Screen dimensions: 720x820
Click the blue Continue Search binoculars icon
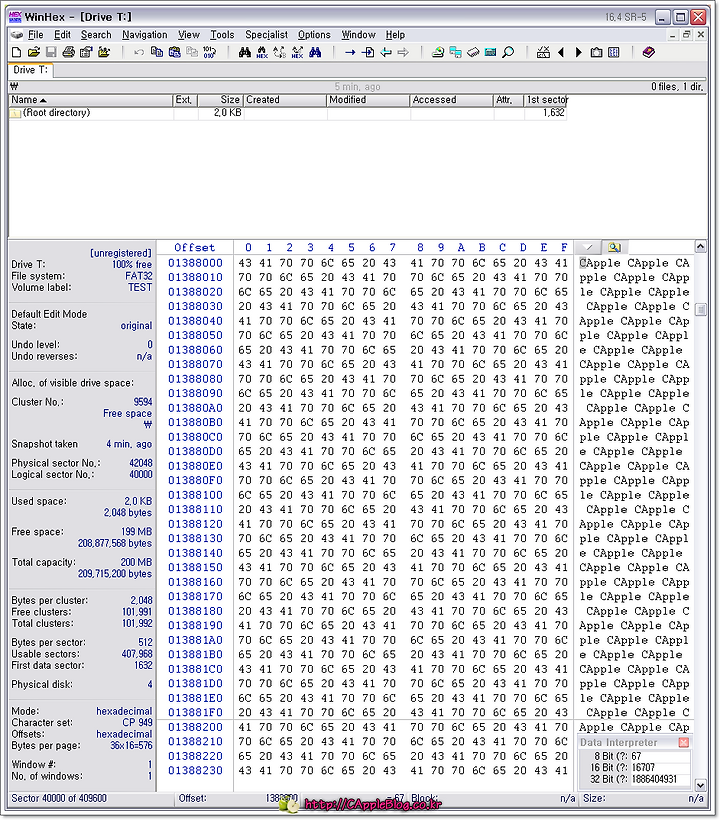click(x=315, y=52)
